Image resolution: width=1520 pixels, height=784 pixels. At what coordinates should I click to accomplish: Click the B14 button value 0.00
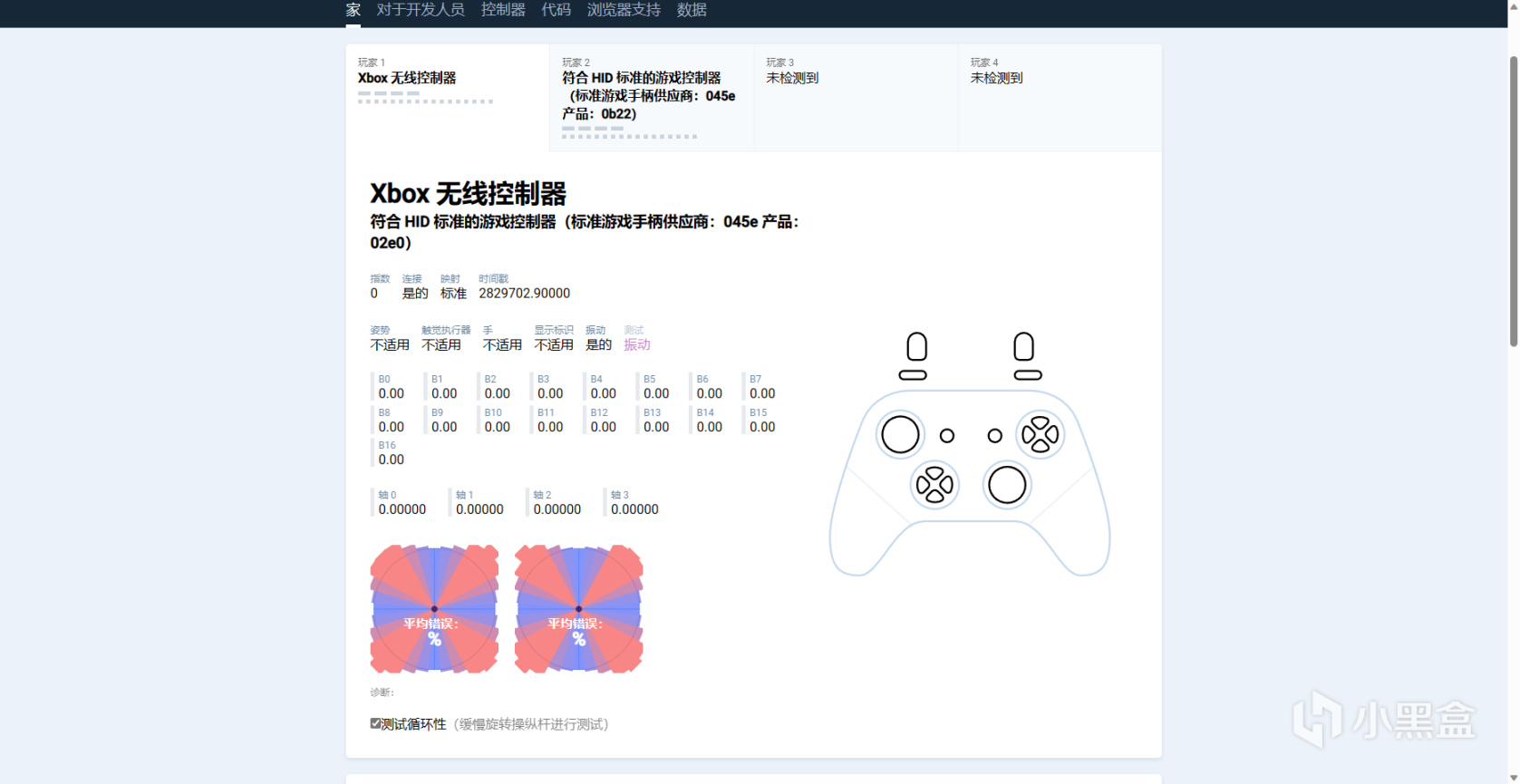point(710,427)
